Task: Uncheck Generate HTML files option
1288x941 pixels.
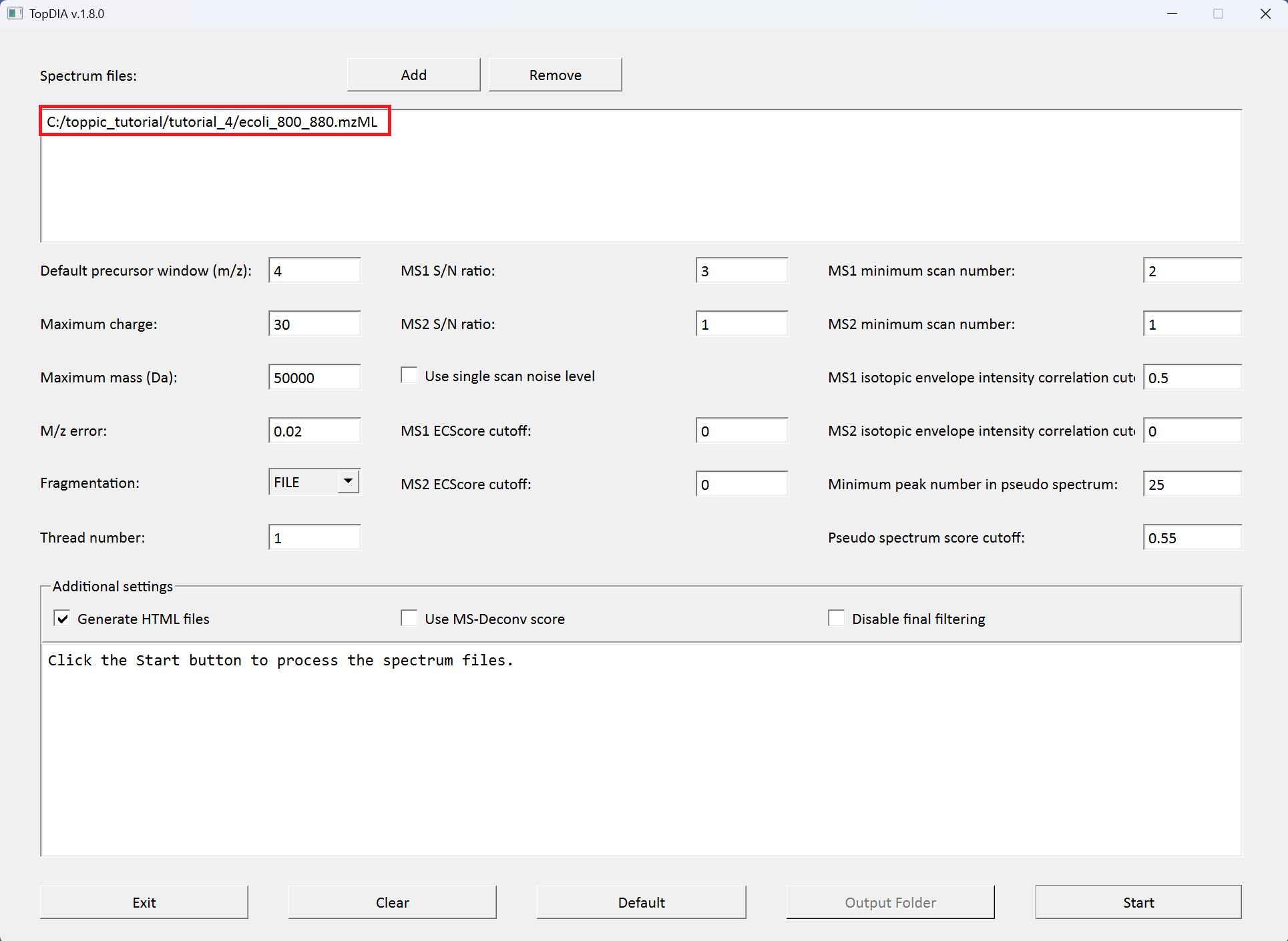Action: [x=62, y=619]
